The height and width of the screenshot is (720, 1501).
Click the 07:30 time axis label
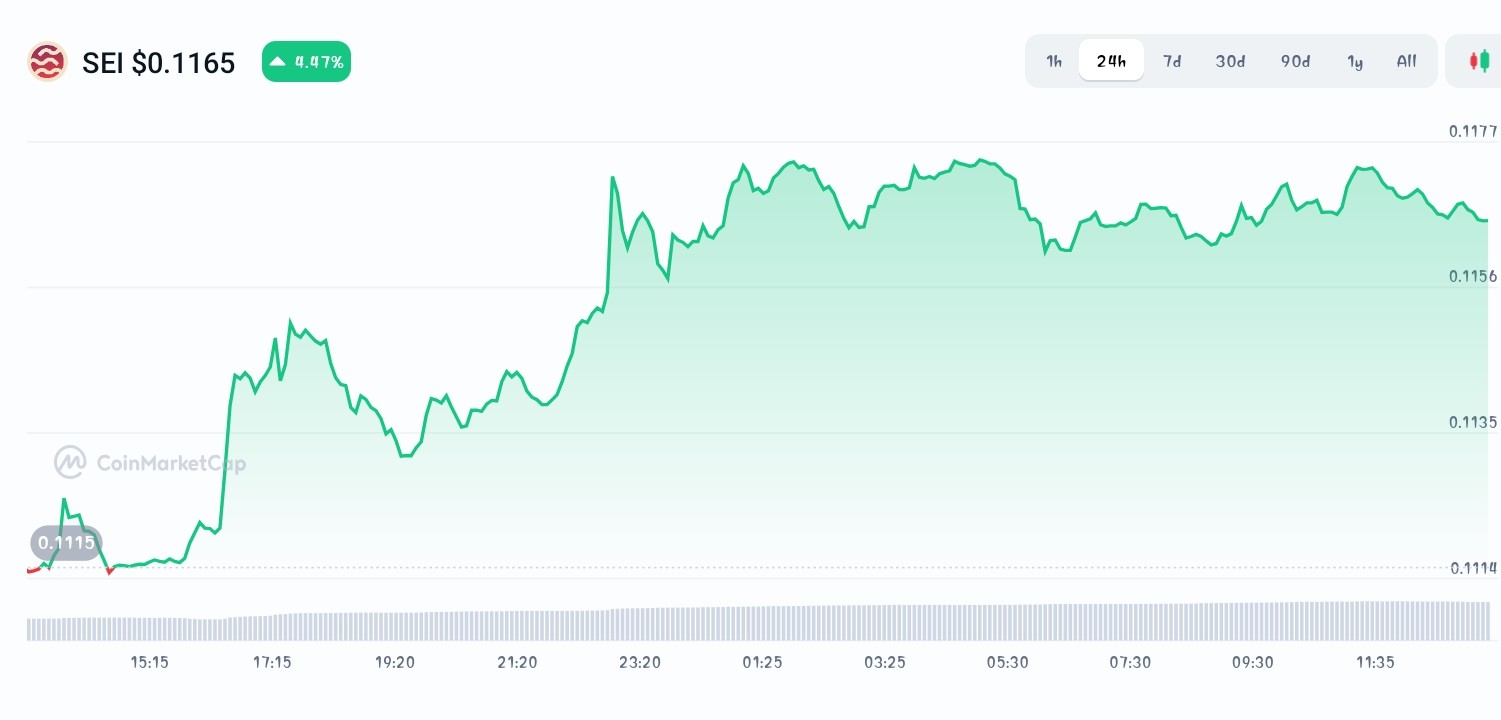(x=1130, y=662)
